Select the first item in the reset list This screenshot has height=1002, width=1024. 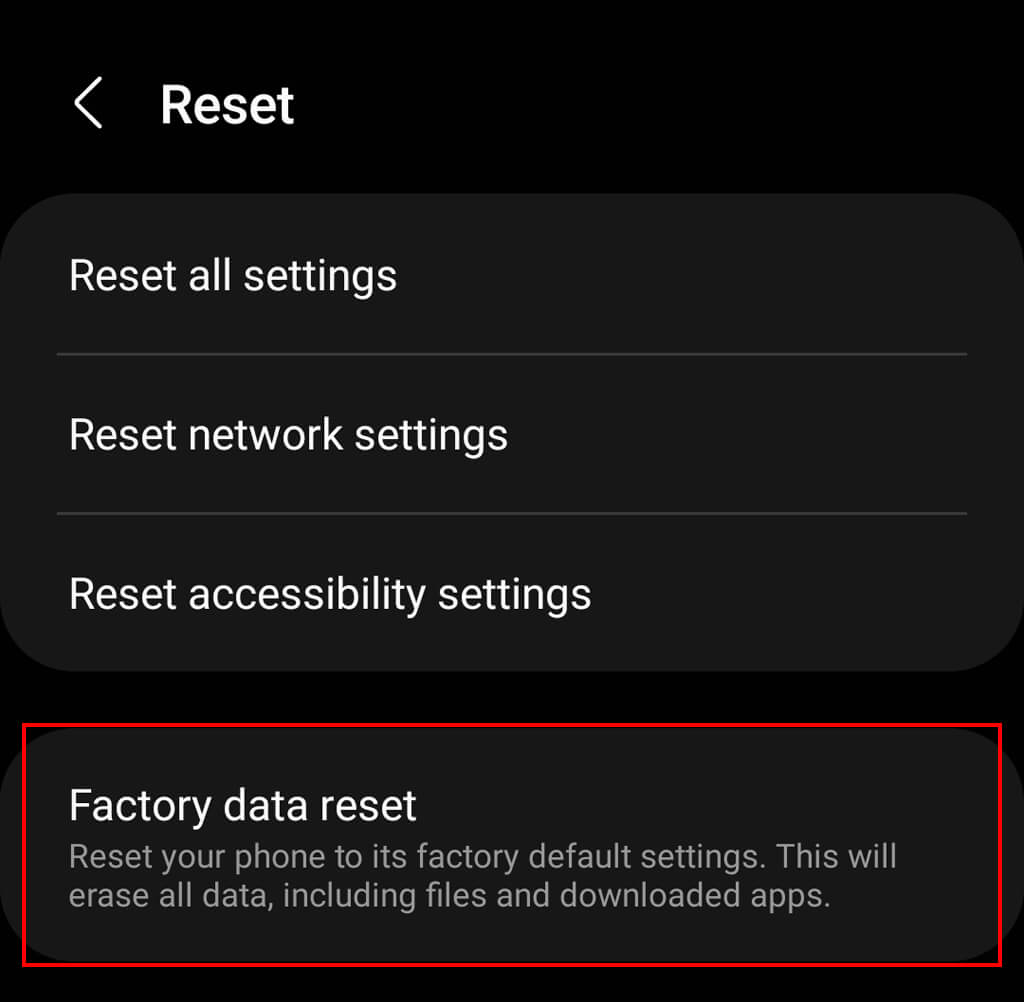[x=512, y=275]
